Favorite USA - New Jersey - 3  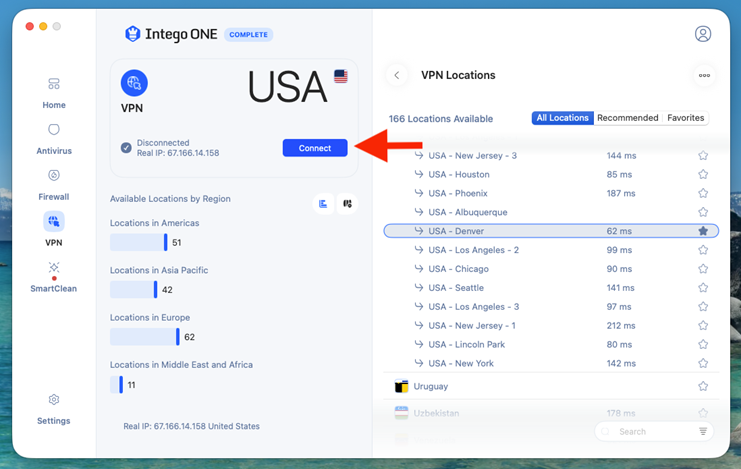coord(703,156)
